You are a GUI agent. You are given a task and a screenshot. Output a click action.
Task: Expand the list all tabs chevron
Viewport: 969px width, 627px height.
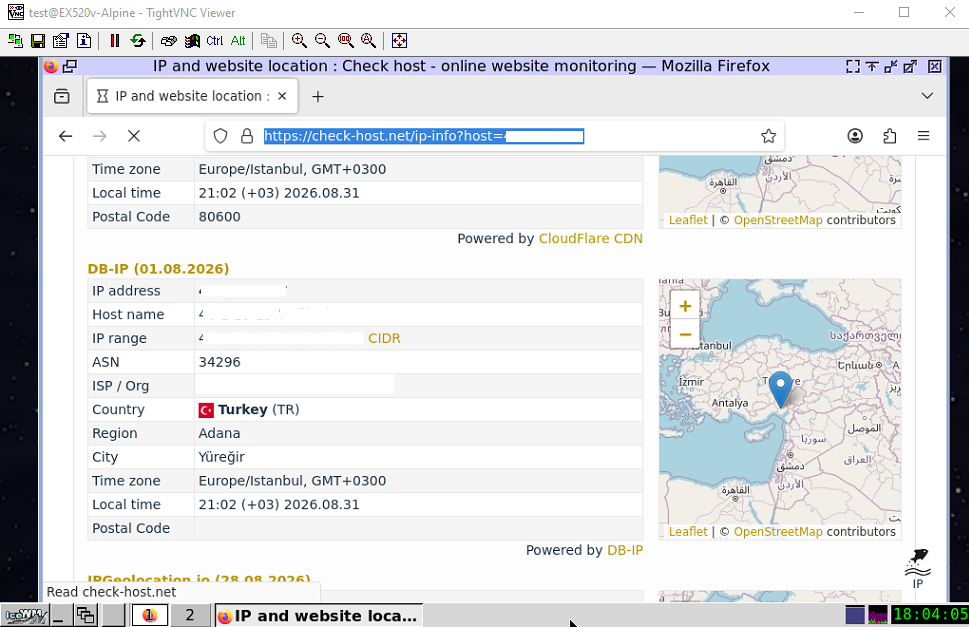coord(927,96)
